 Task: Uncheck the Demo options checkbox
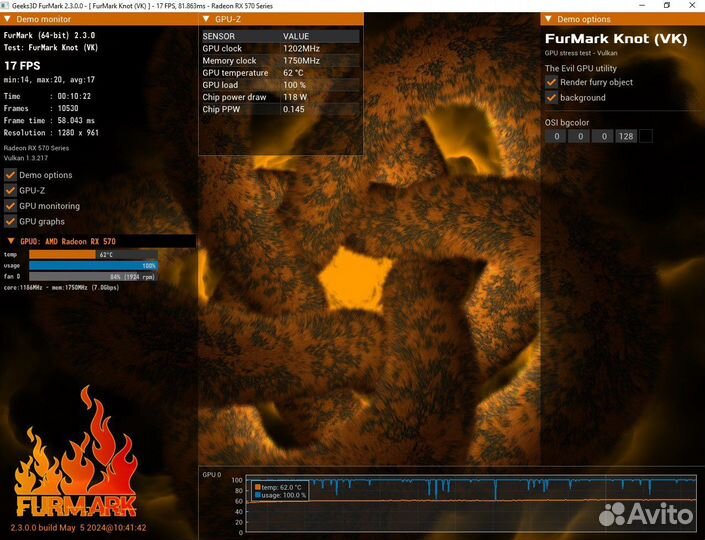click(x=11, y=175)
